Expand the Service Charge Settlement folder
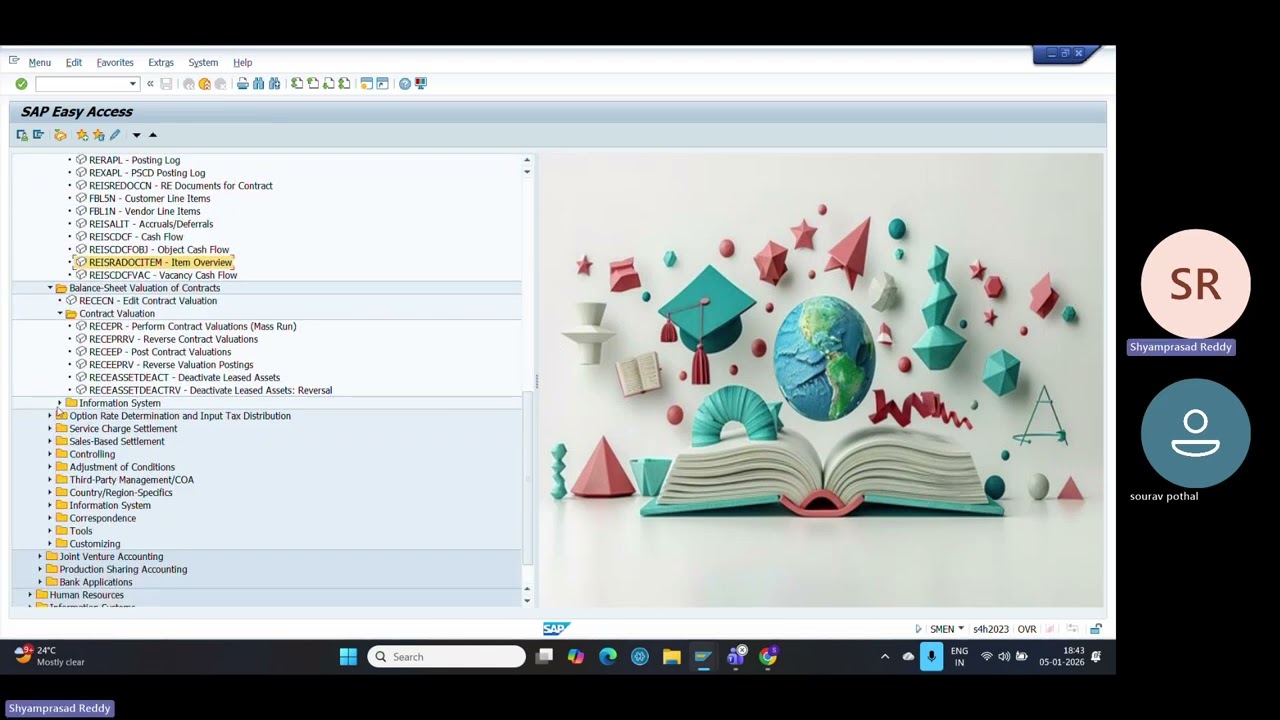1280x720 pixels. pyautogui.click(x=50, y=429)
